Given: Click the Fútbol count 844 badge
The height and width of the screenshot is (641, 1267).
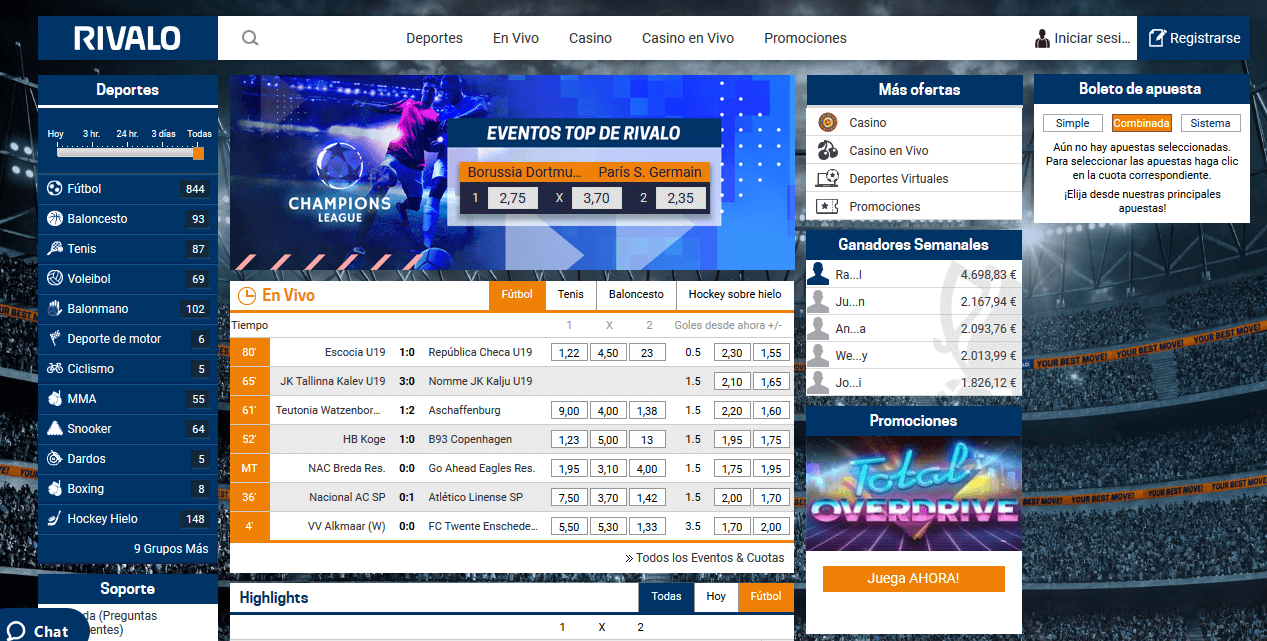Looking at the screenshot, I should (195, 189).
